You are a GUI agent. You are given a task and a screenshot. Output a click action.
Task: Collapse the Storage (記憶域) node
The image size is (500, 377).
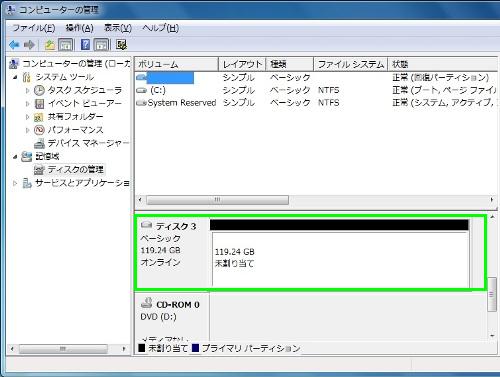15,156
